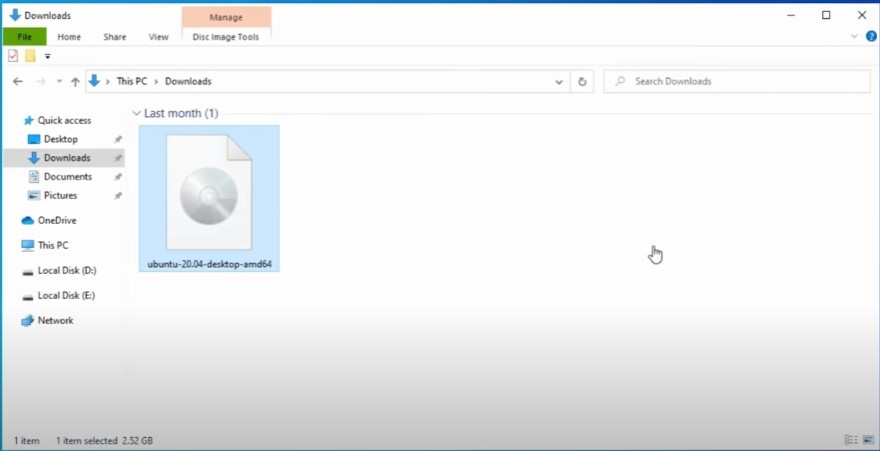This screenshot has height=451, width=880.
Task: Select Downloads in the navigation pane
Action: [x=67, y=158]
